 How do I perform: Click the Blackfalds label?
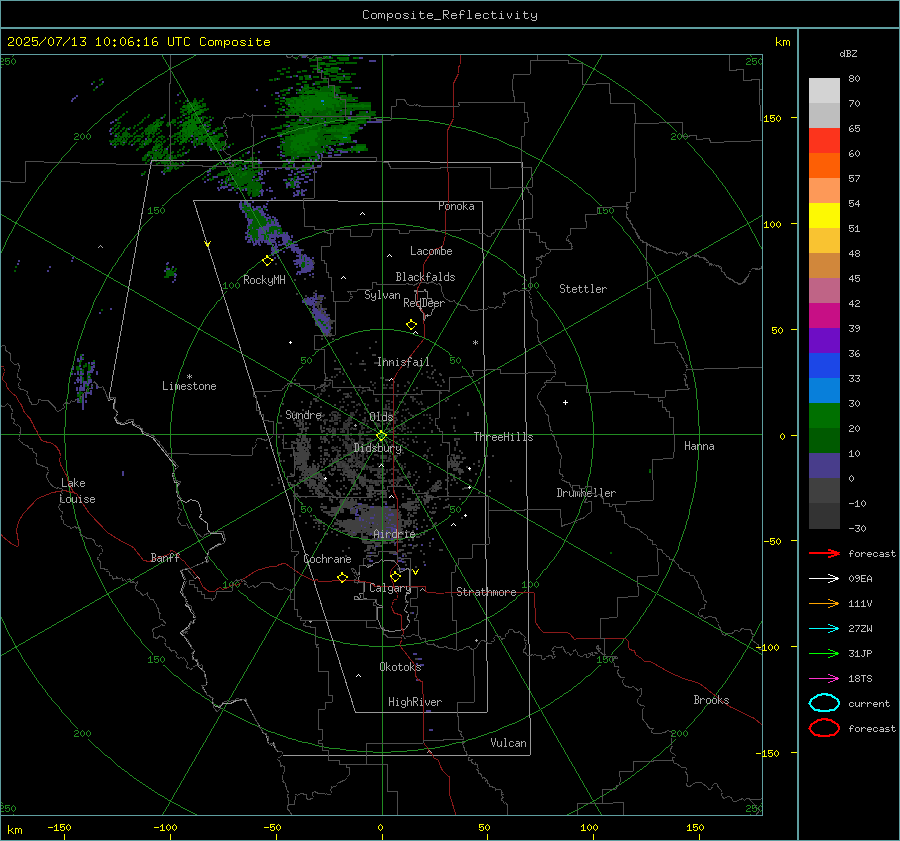pyautogui.click(x=425, y=277)
